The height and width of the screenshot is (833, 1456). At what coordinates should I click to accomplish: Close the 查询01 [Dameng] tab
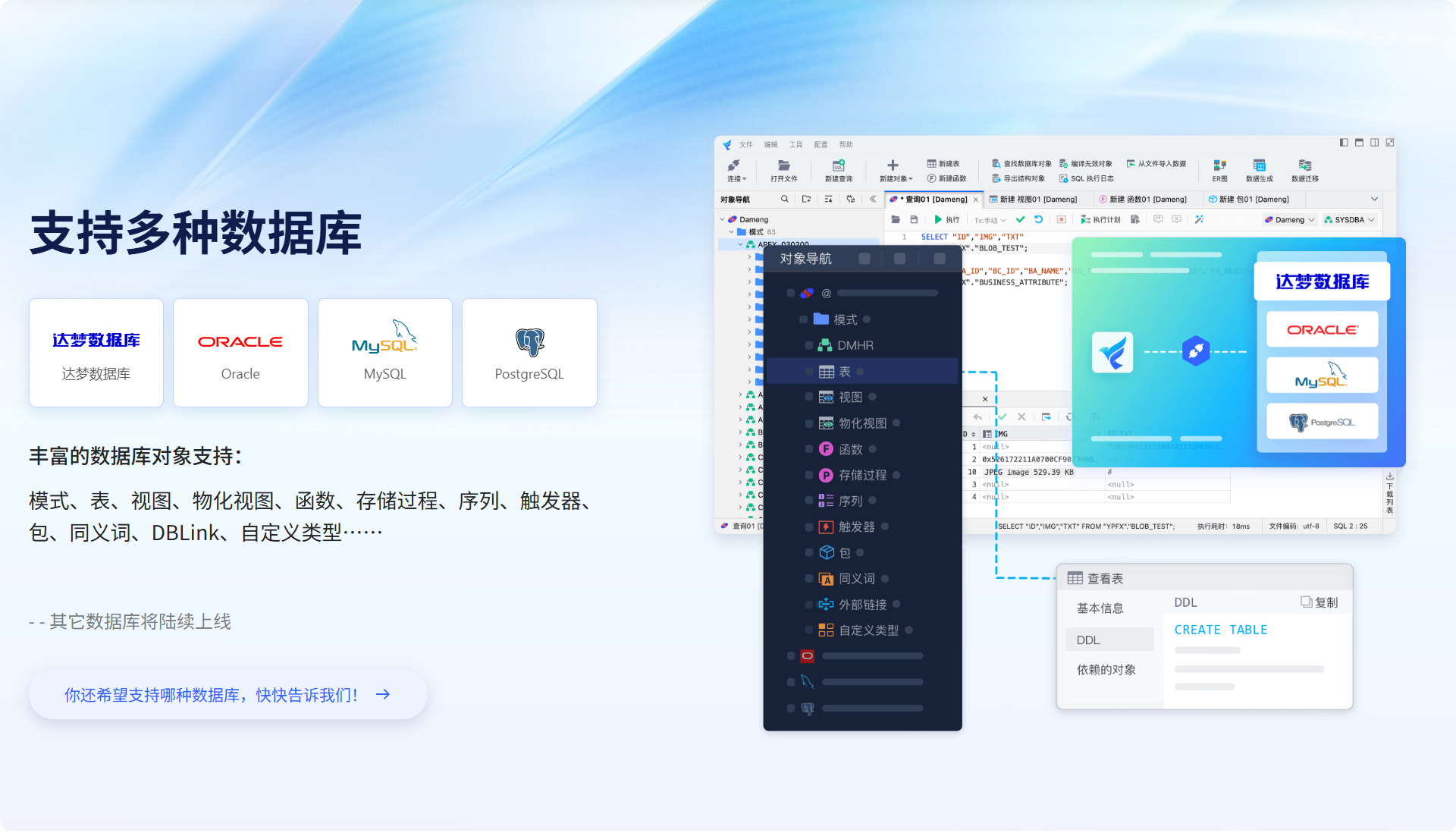tap(976, 200)
